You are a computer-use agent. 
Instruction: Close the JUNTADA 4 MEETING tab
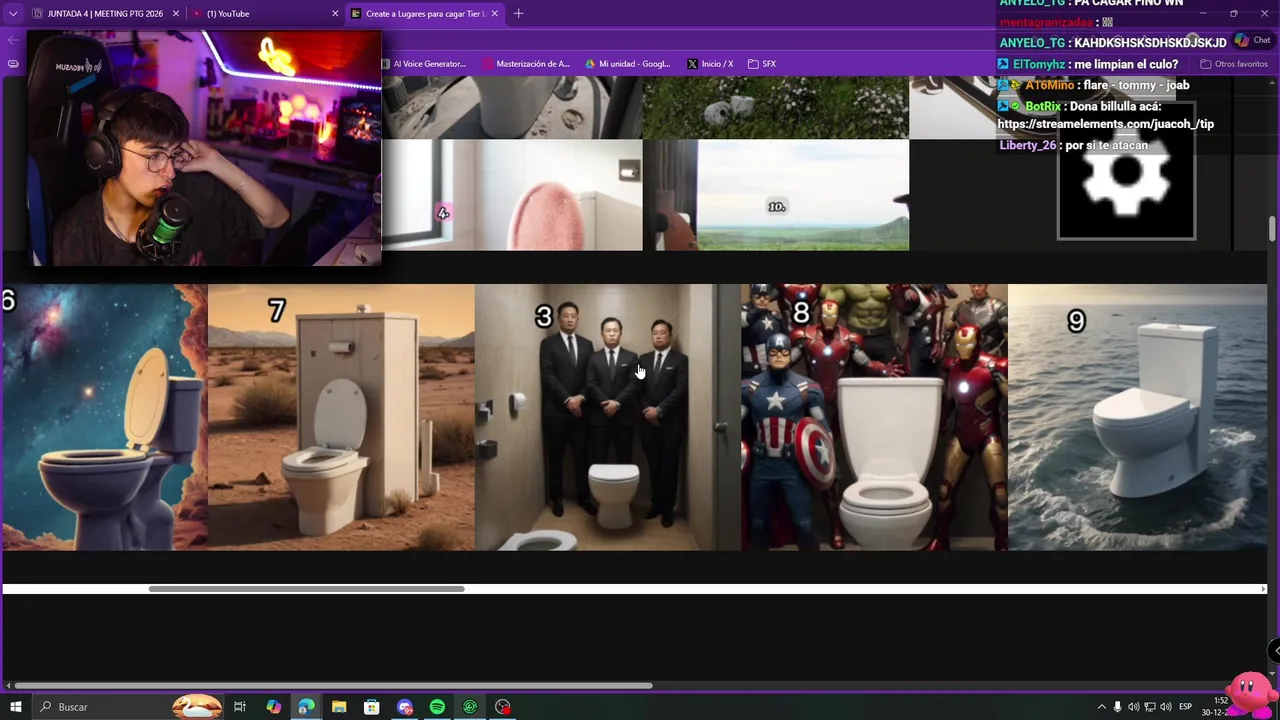[x=176, y=14]
